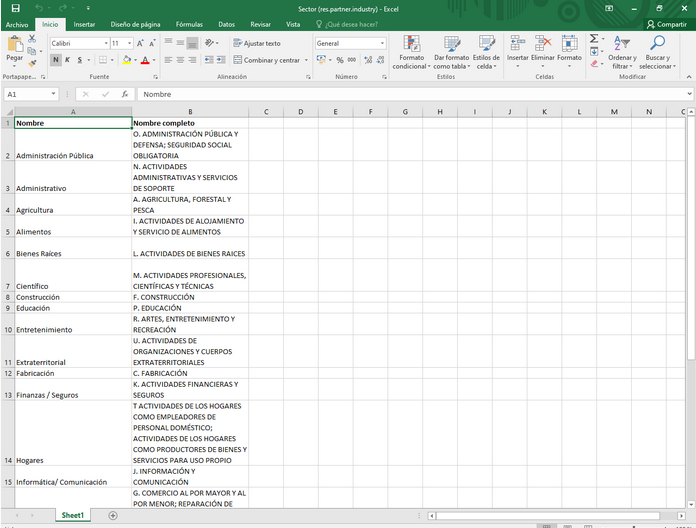This screenshot has height=528, width=696.
Task: Add a new sheet with plus icon
Action: (x=113, y=515)
